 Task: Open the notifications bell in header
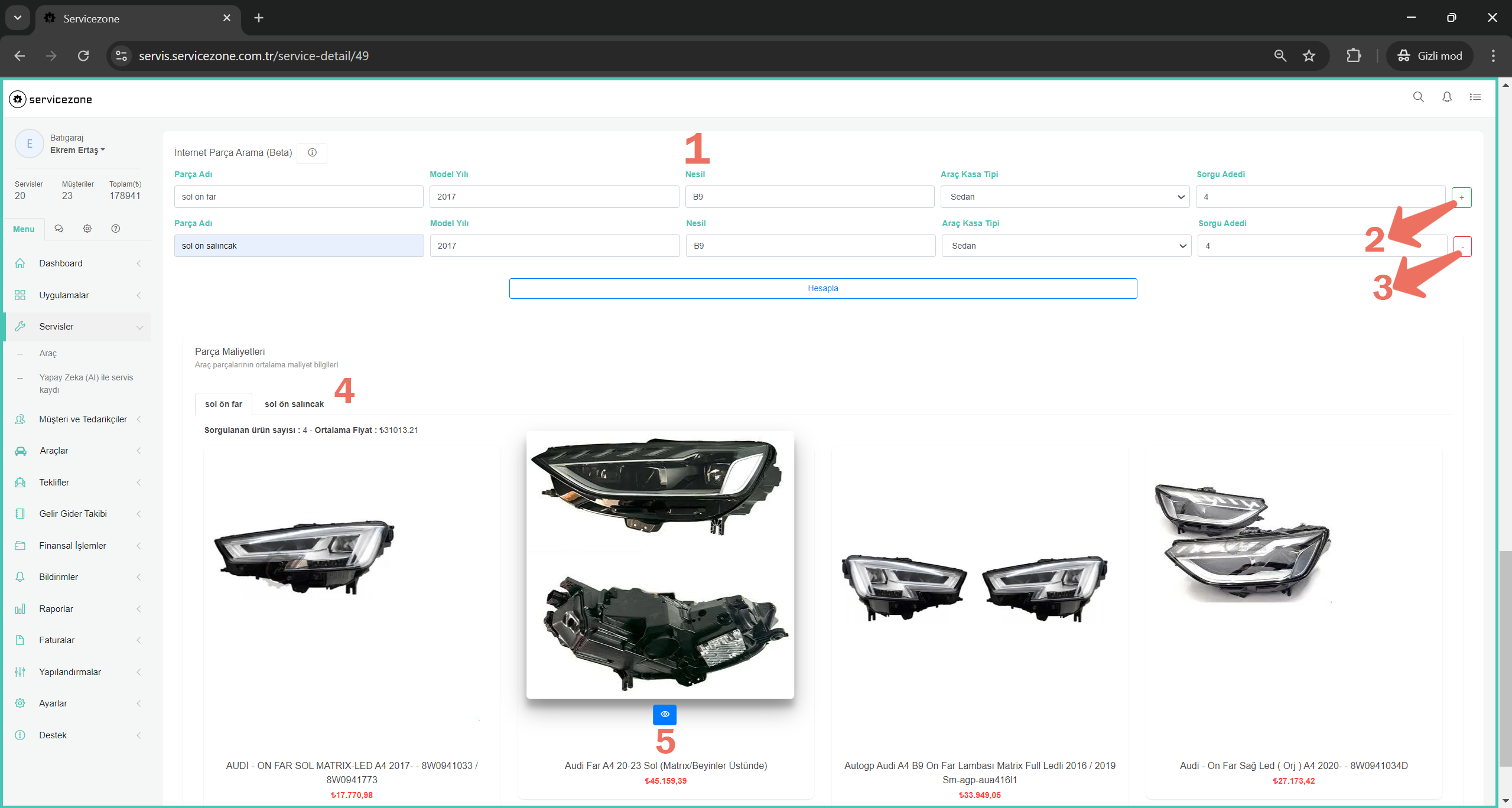[1446, 97]
